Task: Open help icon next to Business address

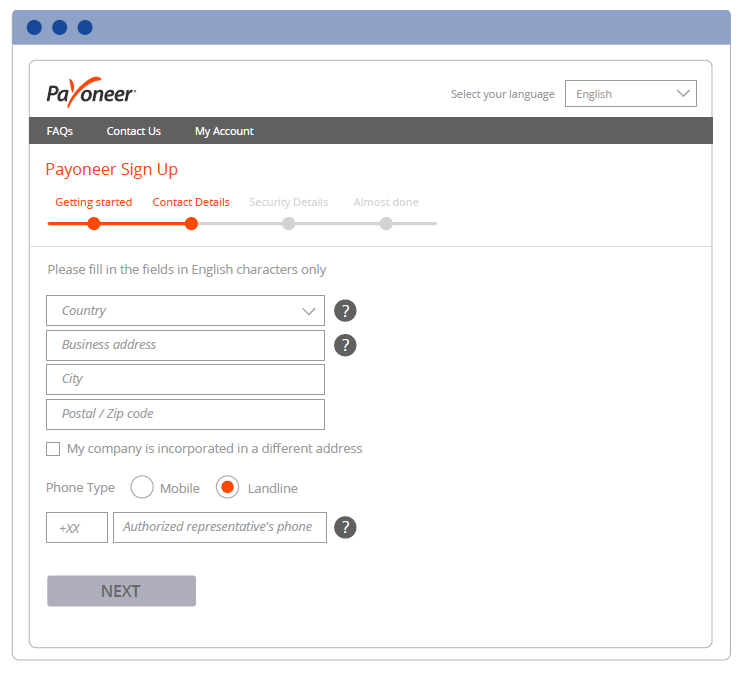Action: point(345,345)
